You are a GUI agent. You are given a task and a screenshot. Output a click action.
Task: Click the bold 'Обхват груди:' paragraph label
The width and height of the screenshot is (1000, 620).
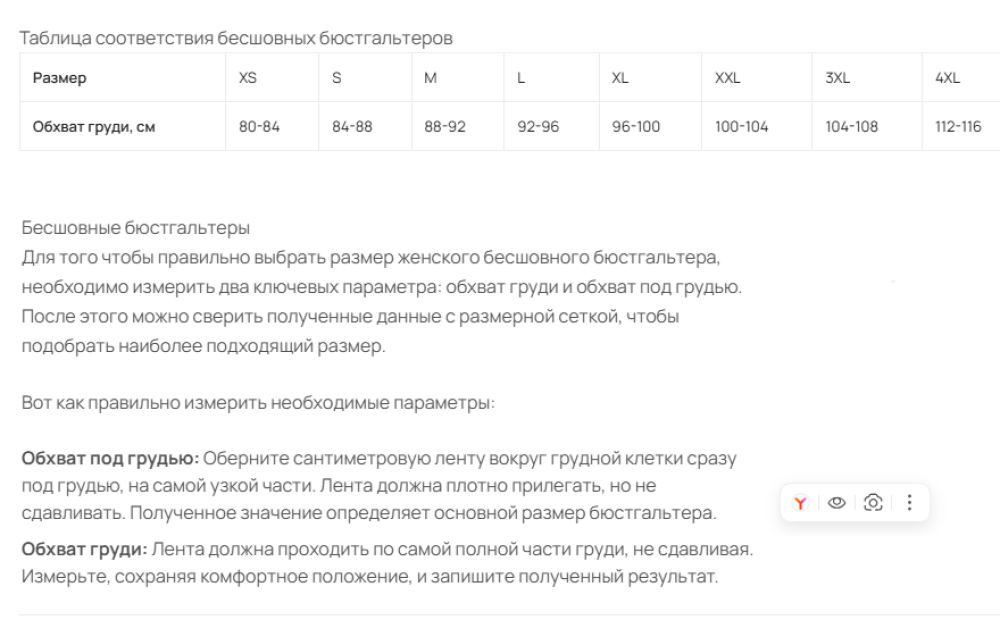(x=84, y=549)
